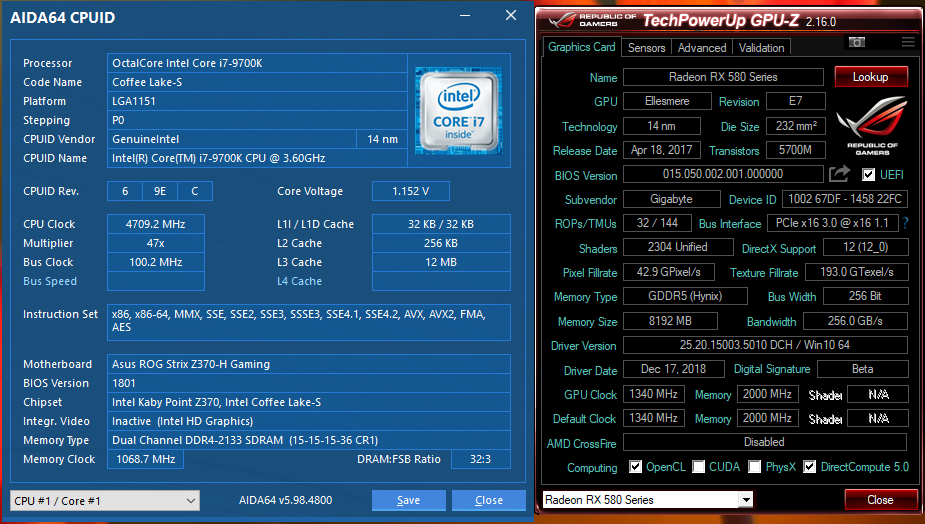Click the Digital Signature value Beta
This screenshot has width=925, height=524.
pyautogui.click(x=862, y=369)
